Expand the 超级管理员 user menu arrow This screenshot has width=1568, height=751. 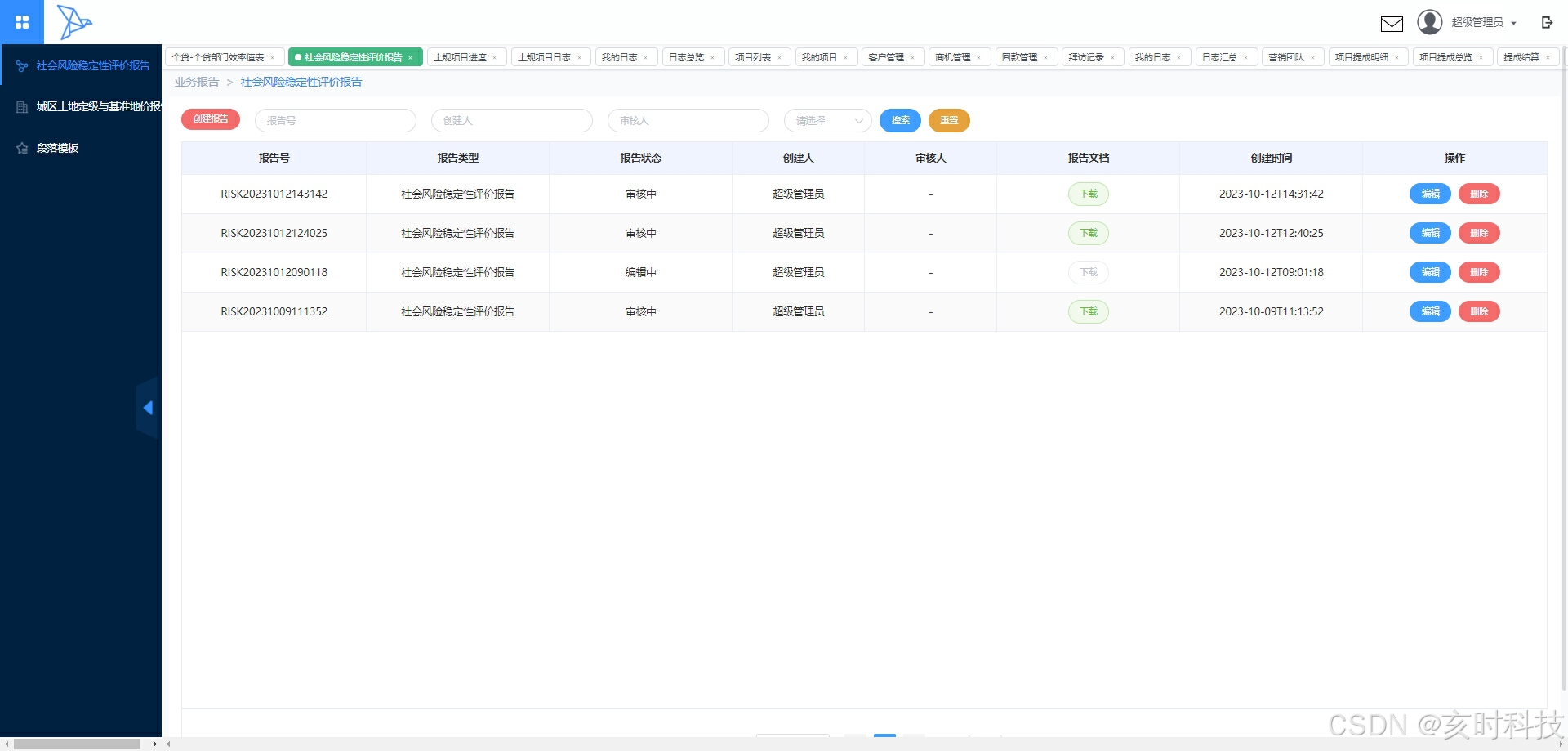[x=1514, y=24]
